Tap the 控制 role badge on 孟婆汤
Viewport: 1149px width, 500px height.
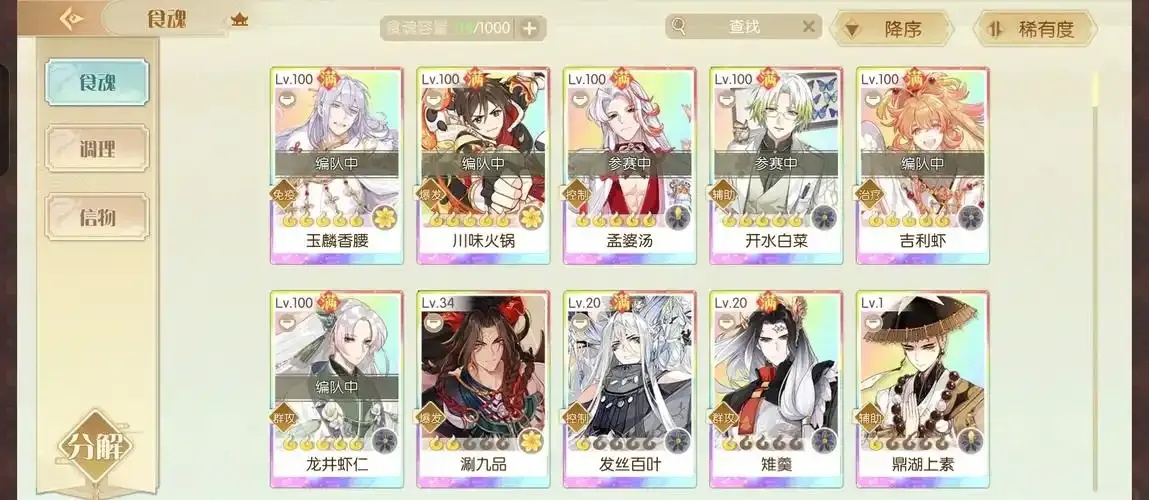coord(578,195)
